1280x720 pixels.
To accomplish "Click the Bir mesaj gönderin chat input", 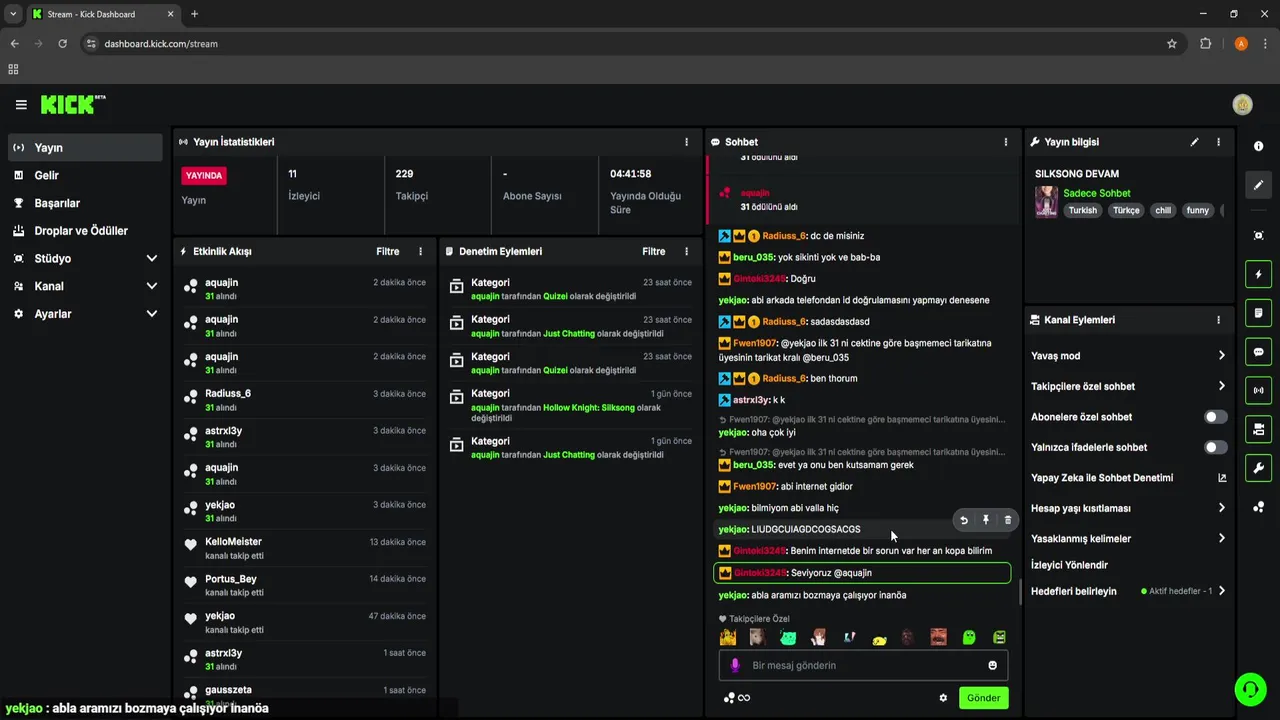I will click(x=863, y=665).
